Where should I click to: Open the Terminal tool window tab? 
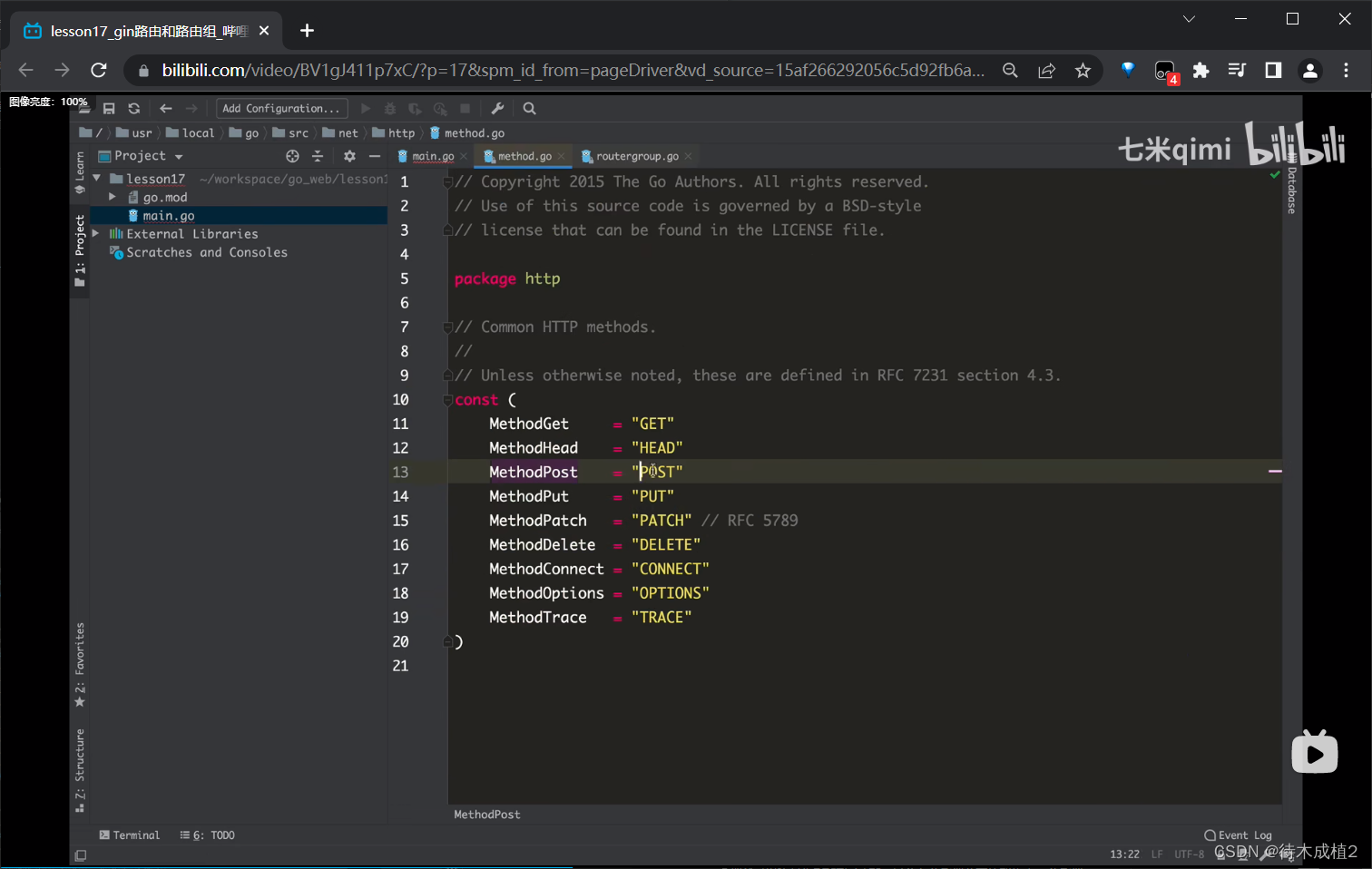click(130, 835)
